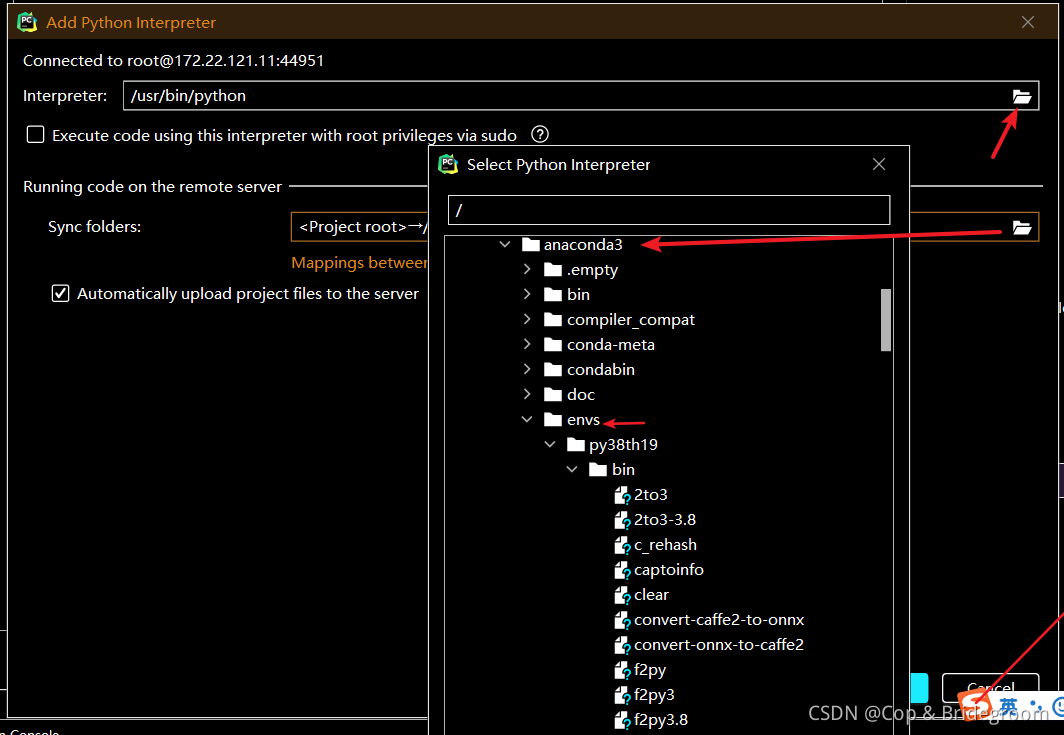Click PyCharm icon in Add Python Interpreter title
The image size is (1064, 735).
point(27,22)
